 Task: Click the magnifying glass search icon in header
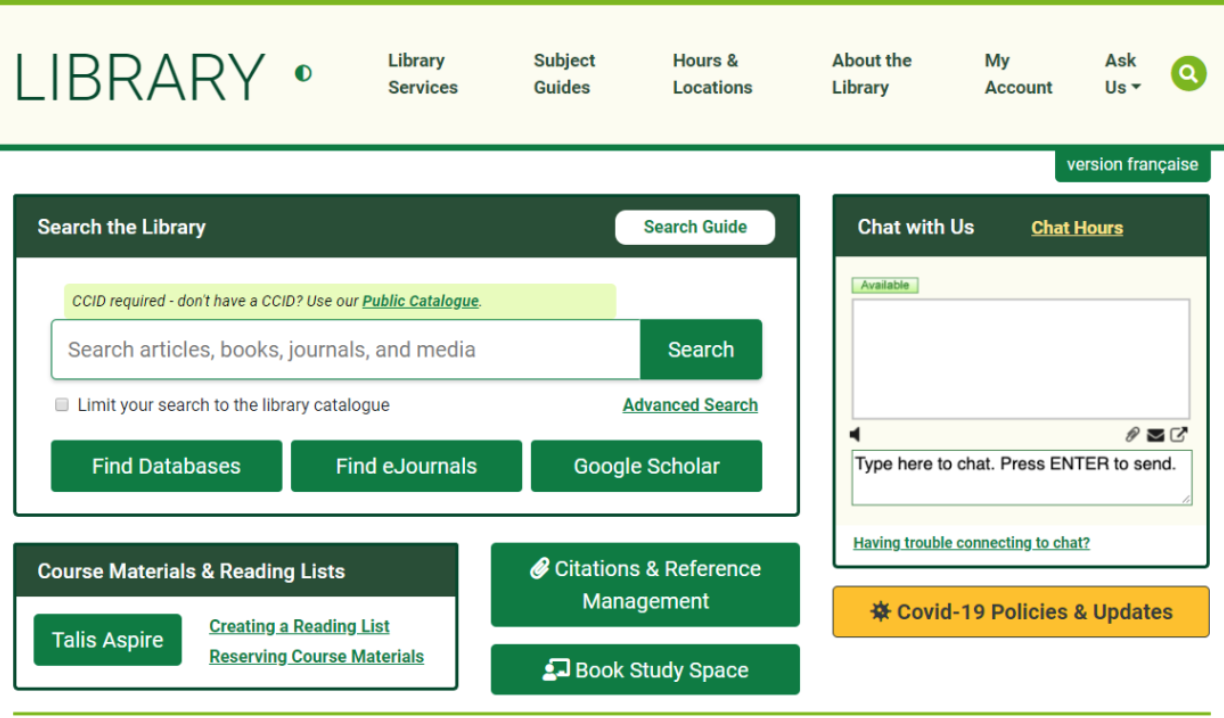point(1188,73)
